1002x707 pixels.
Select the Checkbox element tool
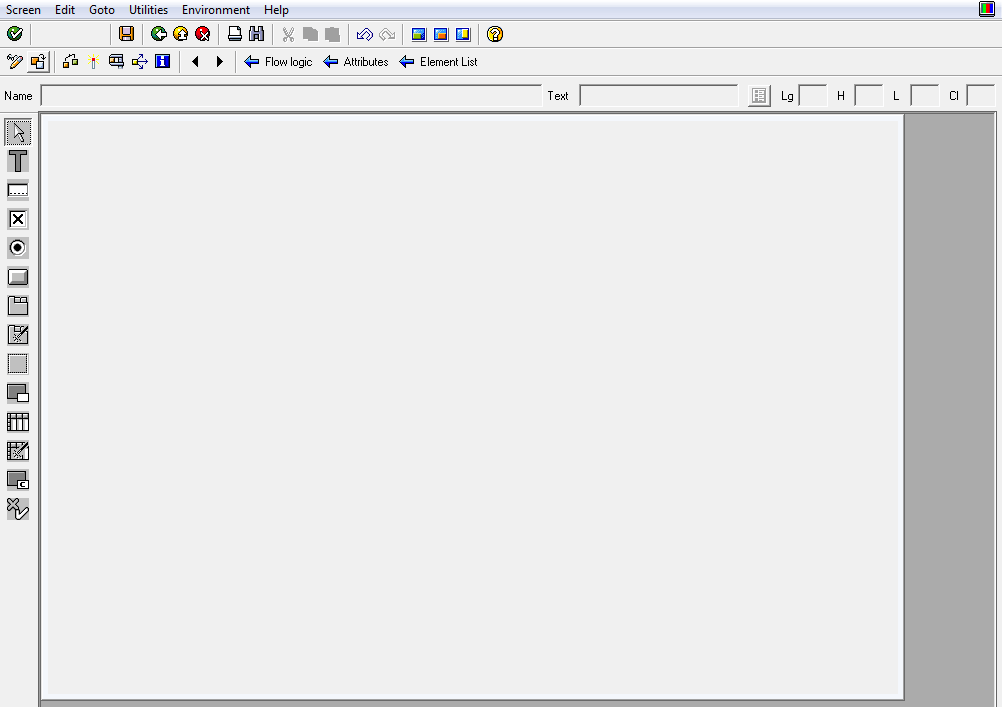point(18,219)
